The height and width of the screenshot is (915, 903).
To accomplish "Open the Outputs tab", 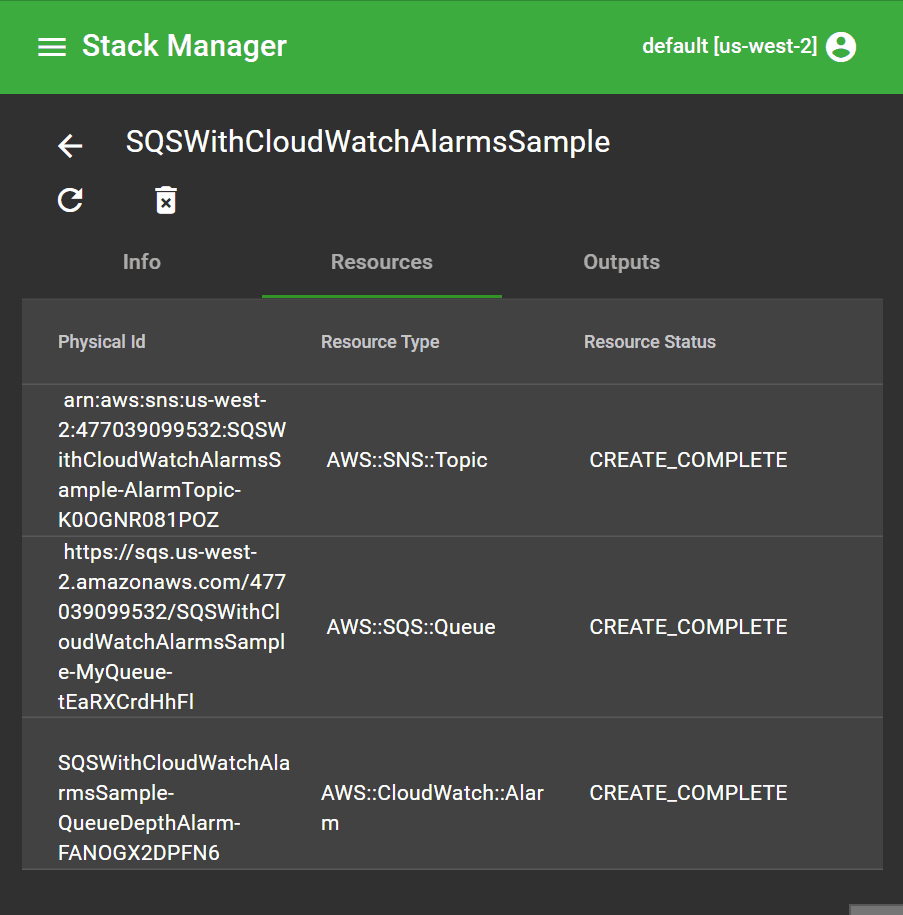I will click(x=621, y=262).
